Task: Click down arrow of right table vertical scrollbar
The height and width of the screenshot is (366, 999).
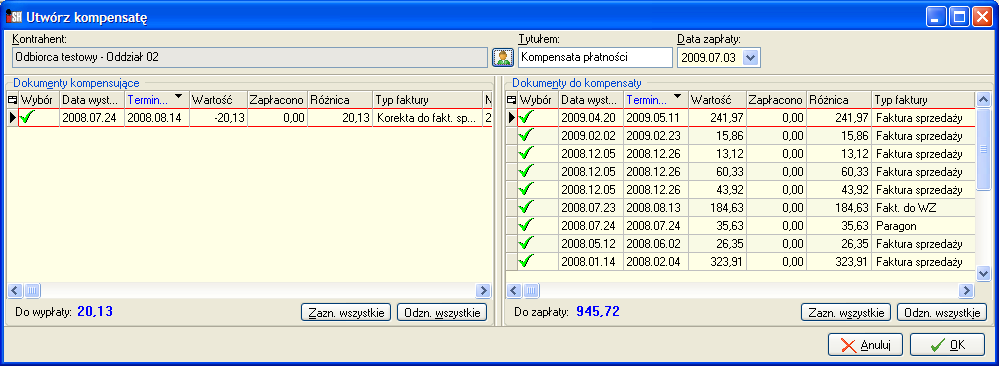Action: pos(983,273)
